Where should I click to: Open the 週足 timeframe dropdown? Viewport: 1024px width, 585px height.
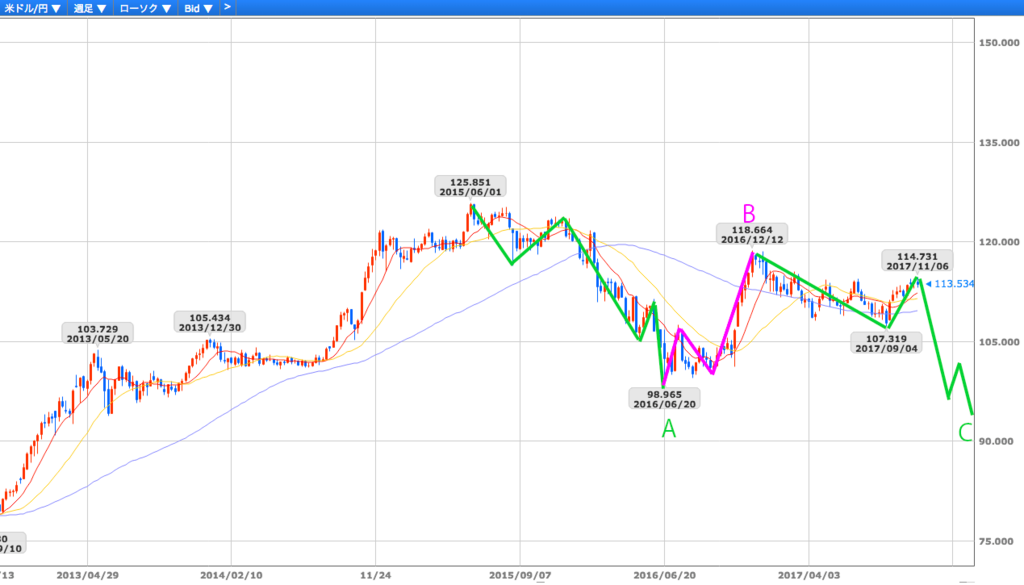[89, 8]
